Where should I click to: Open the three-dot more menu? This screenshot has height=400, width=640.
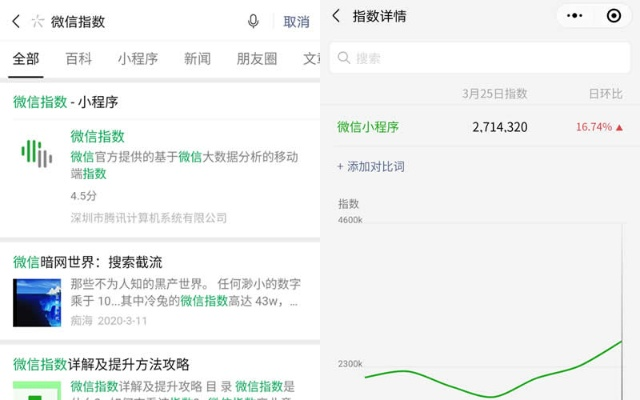(x=574, y=16)
